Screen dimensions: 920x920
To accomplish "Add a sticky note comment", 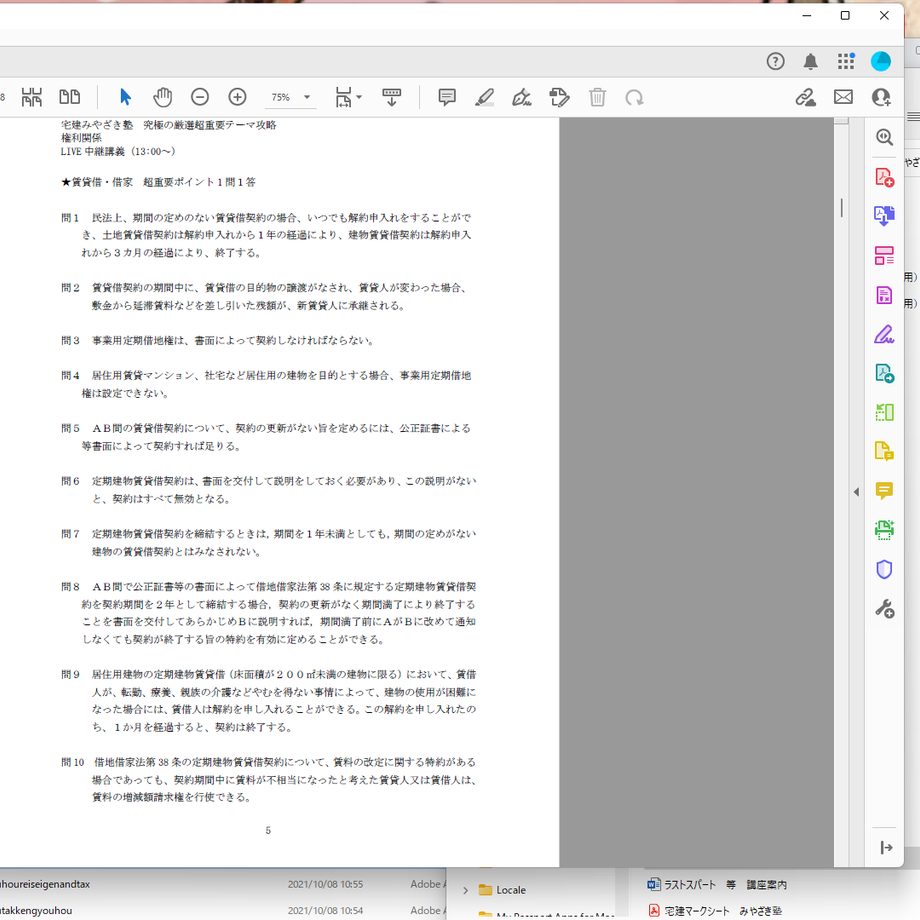I will [x=447, y=97].
